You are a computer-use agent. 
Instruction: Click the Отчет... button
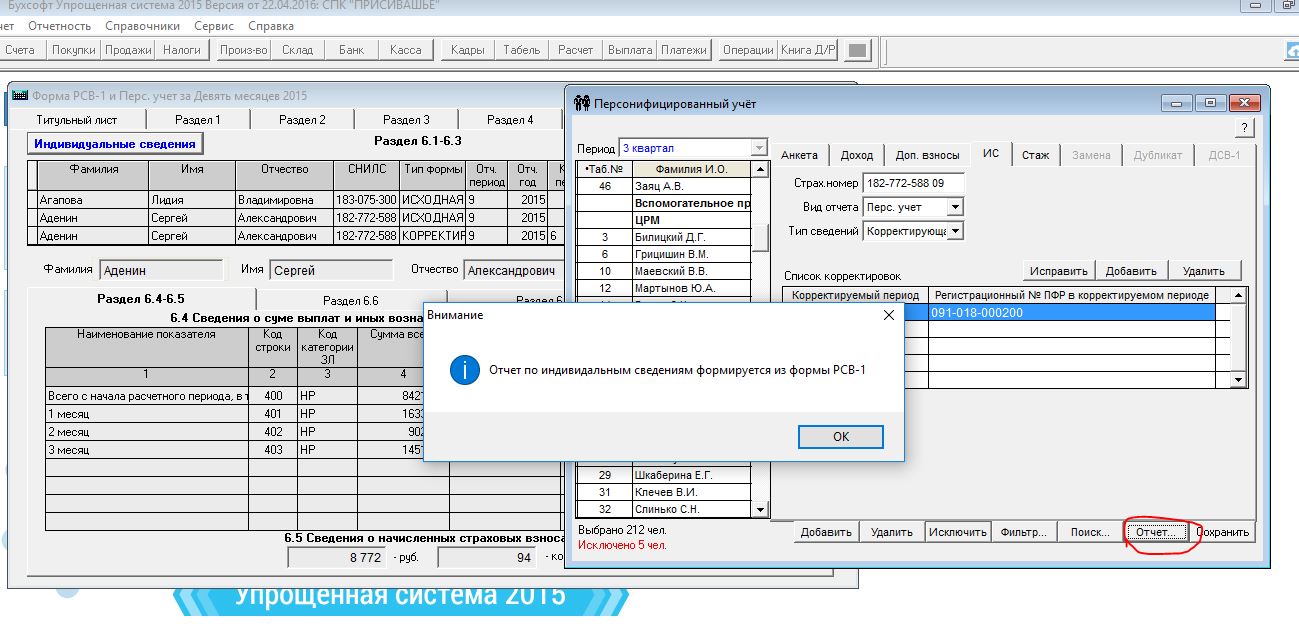(x=1160, y=532)
